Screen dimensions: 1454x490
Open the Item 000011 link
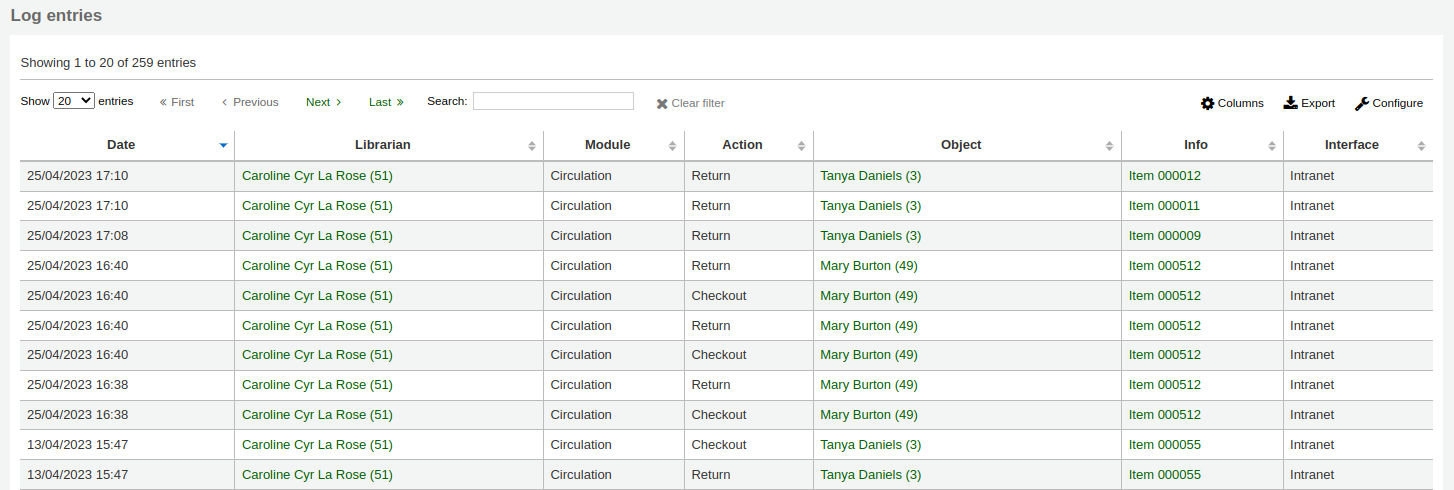[x=1164, y=206]
